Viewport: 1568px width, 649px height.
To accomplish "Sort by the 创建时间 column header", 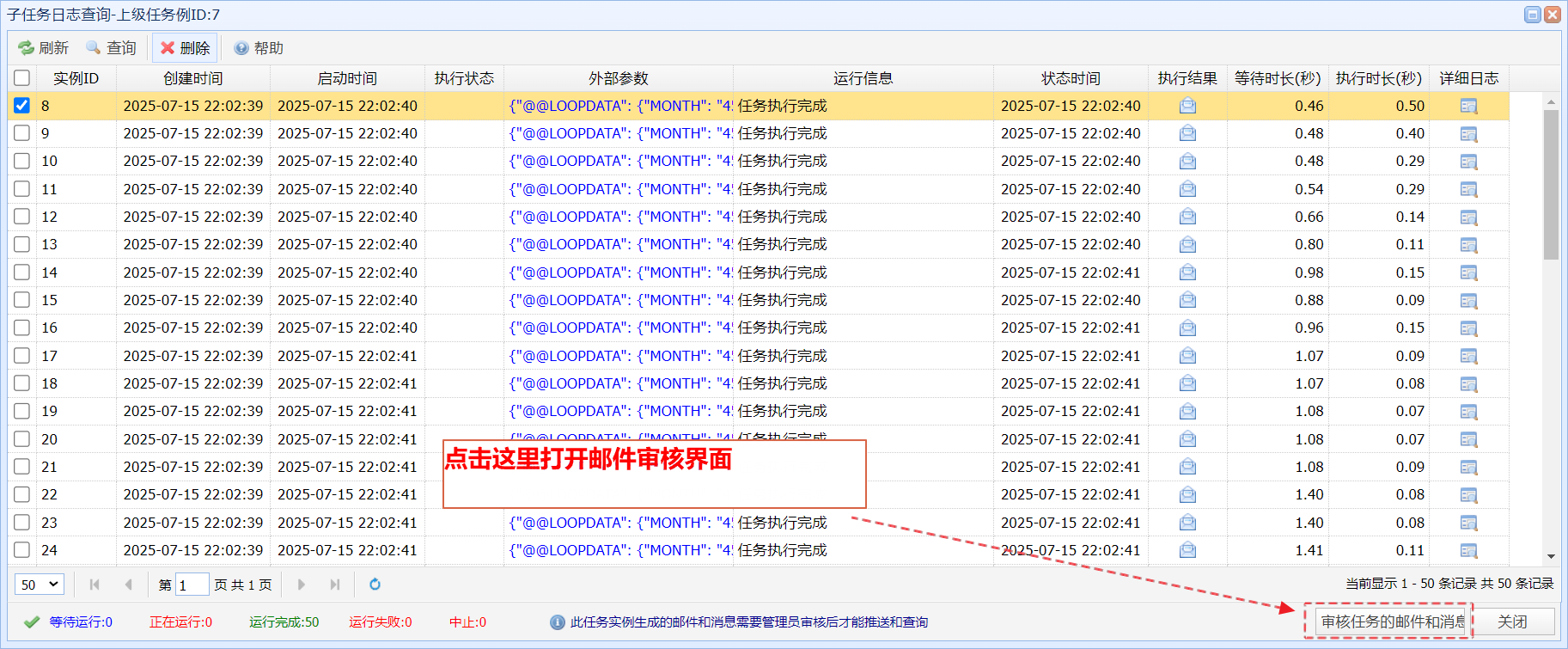I will [193, 78].
